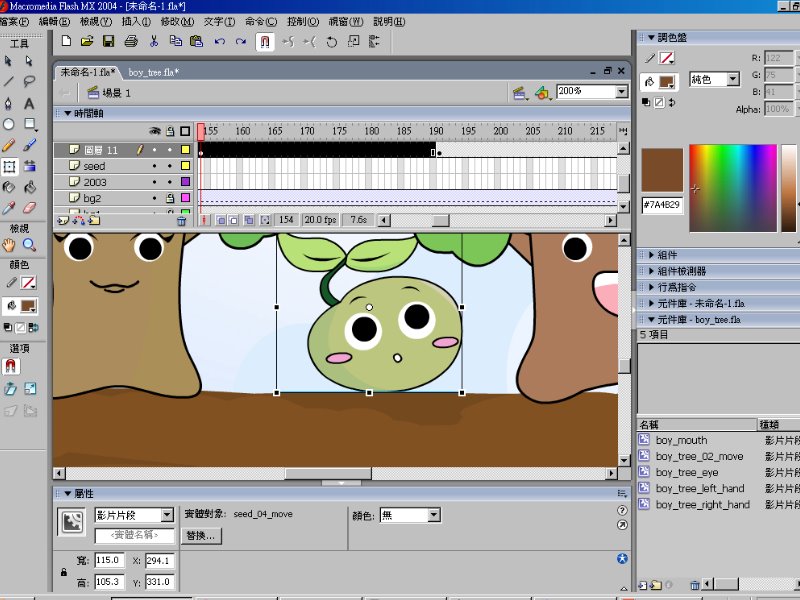Pick the Eyedropper tool
The height and width of the screenshot is (600, 800).
[x=8, y=208]
